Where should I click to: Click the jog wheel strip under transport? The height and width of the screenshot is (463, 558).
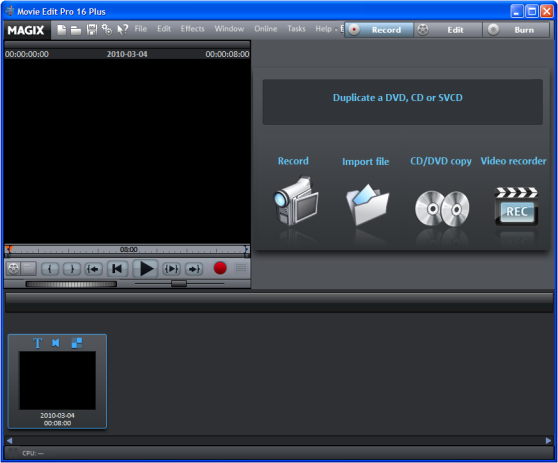(x=71, y=284)
